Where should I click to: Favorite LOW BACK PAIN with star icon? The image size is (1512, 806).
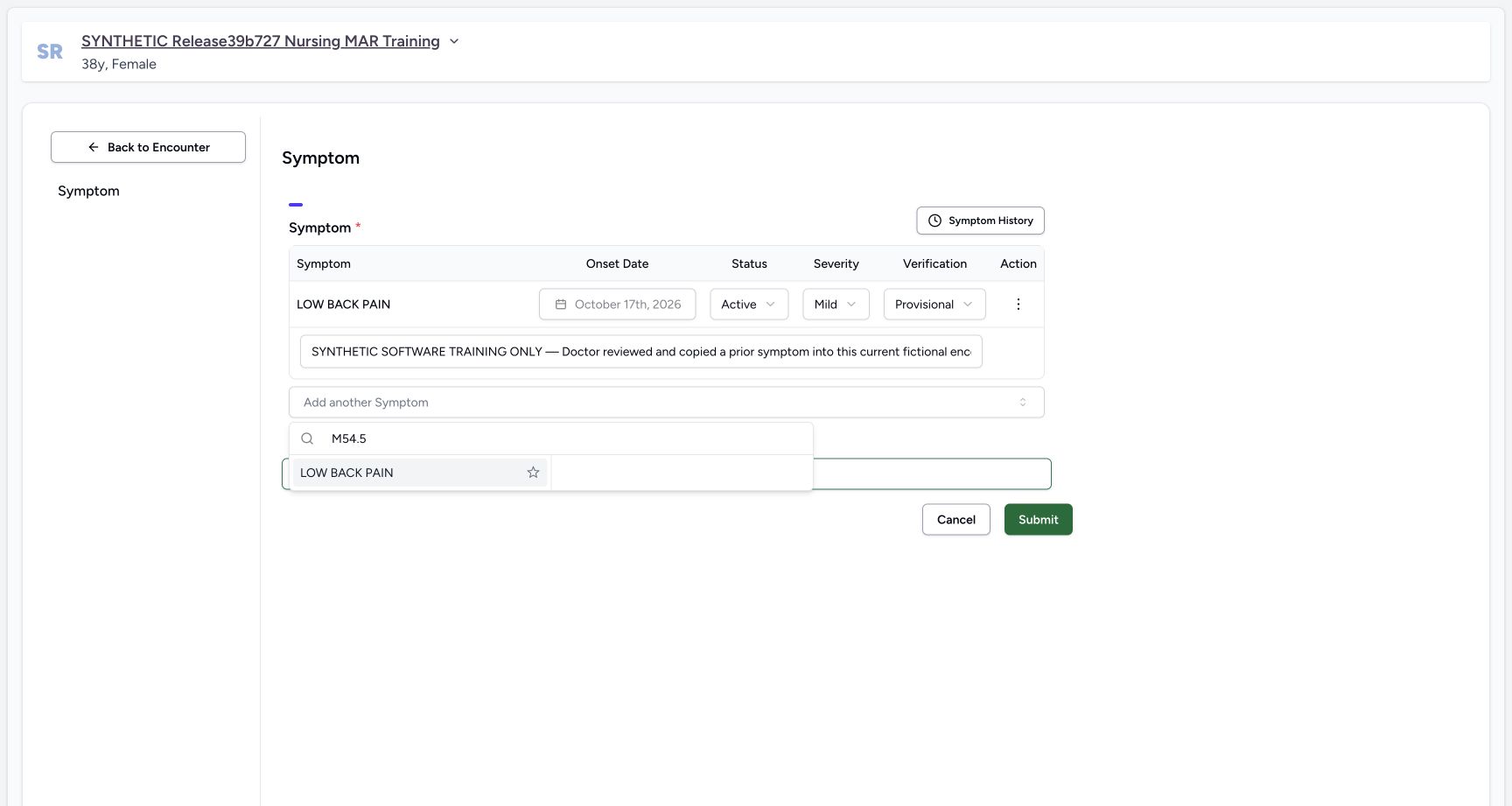[533, 473]
